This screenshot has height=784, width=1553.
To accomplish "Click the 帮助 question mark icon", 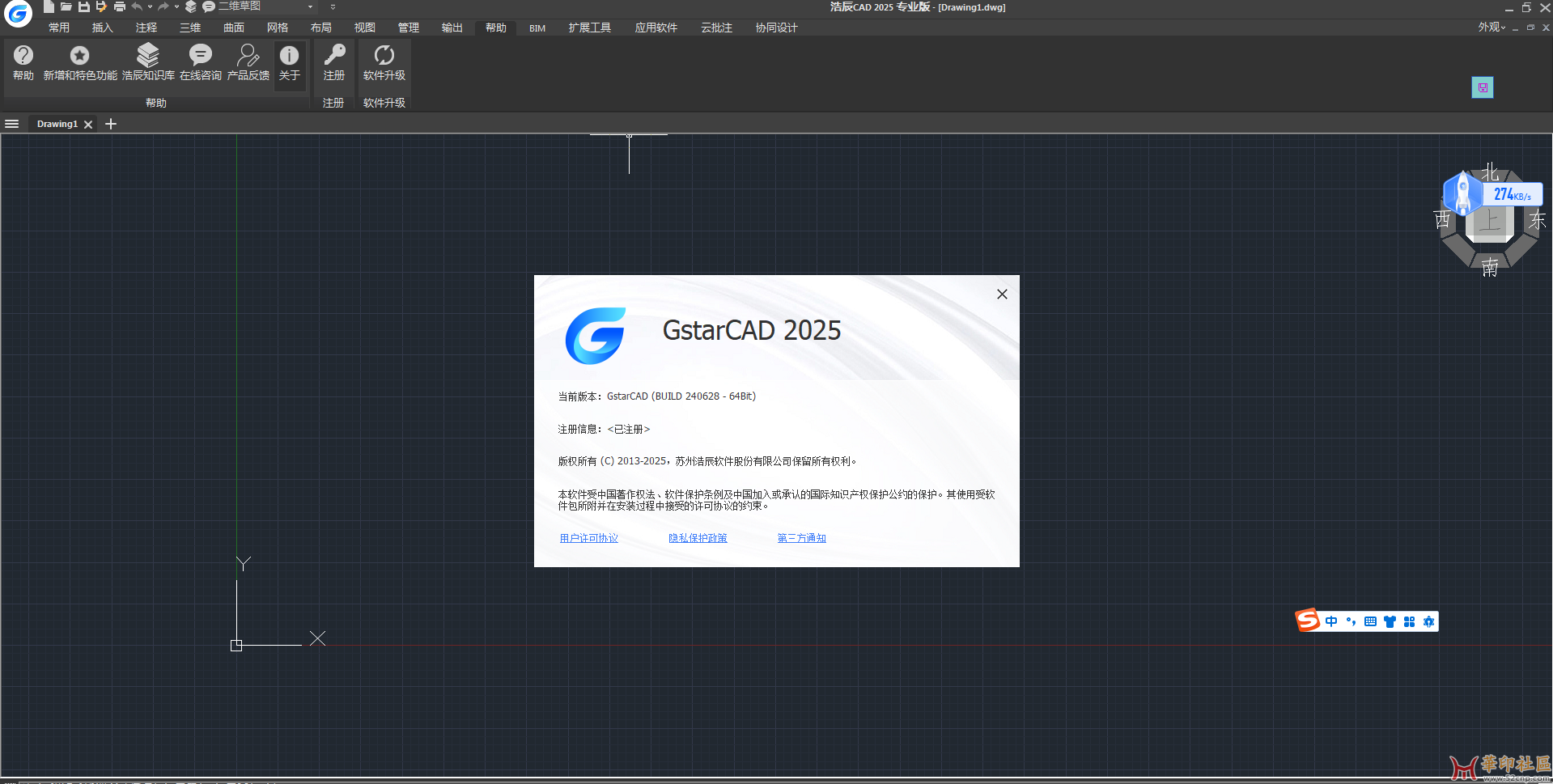I will coord(23,63).
